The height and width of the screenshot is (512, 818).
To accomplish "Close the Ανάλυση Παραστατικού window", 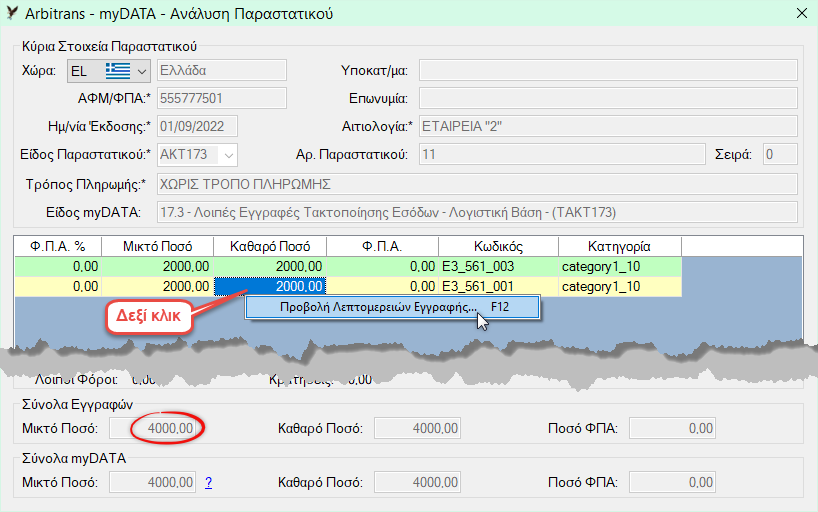I will point(802,13).
